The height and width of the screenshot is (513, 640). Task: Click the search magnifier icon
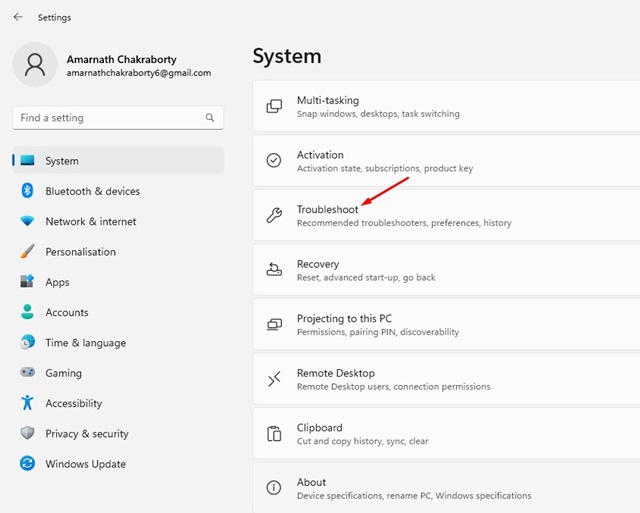(210, 118)
